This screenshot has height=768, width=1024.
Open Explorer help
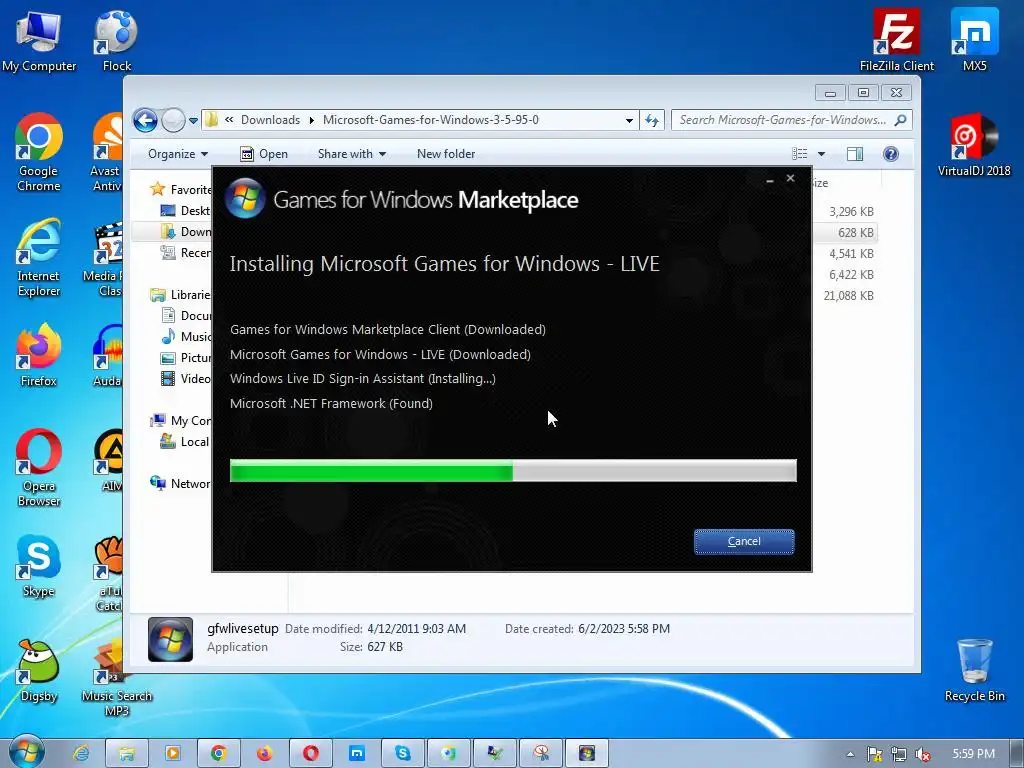(890, 154)
